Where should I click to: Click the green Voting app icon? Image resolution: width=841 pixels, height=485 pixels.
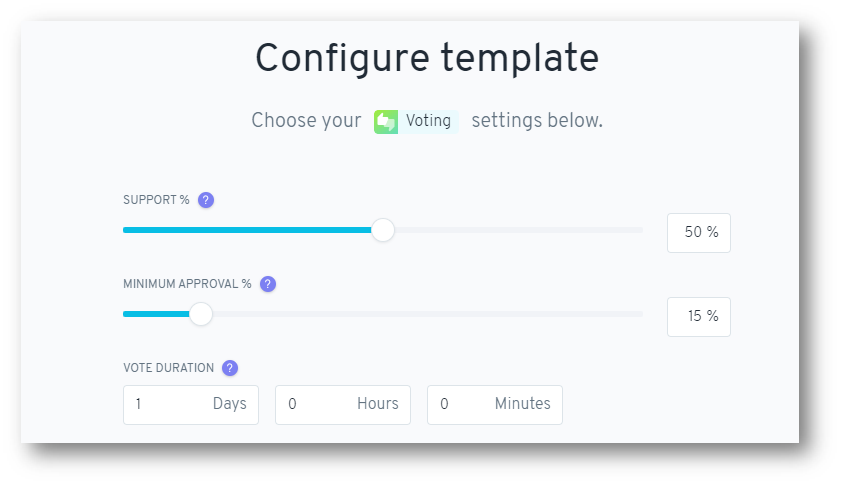tap(386, 122)
